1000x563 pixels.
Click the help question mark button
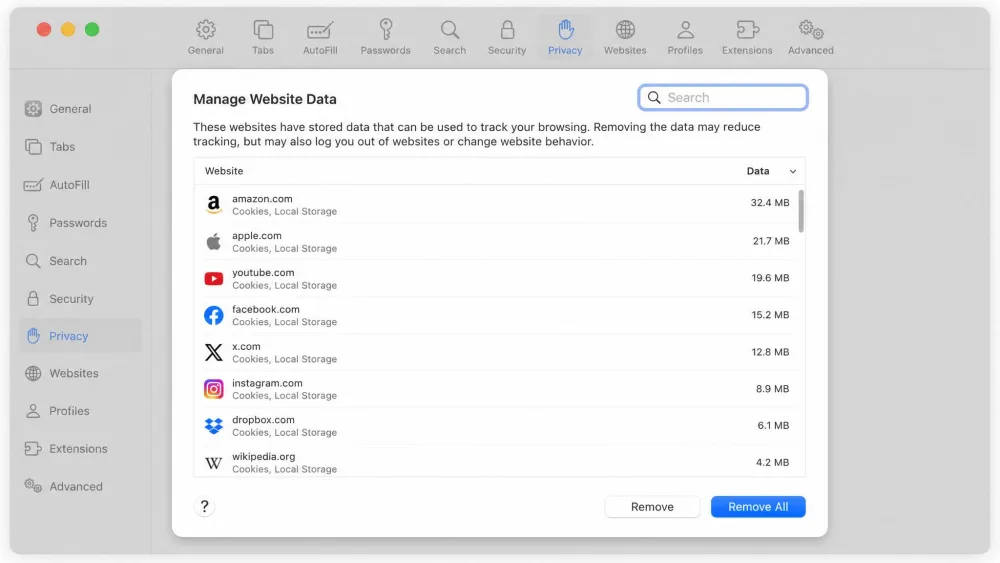[204, 506]
